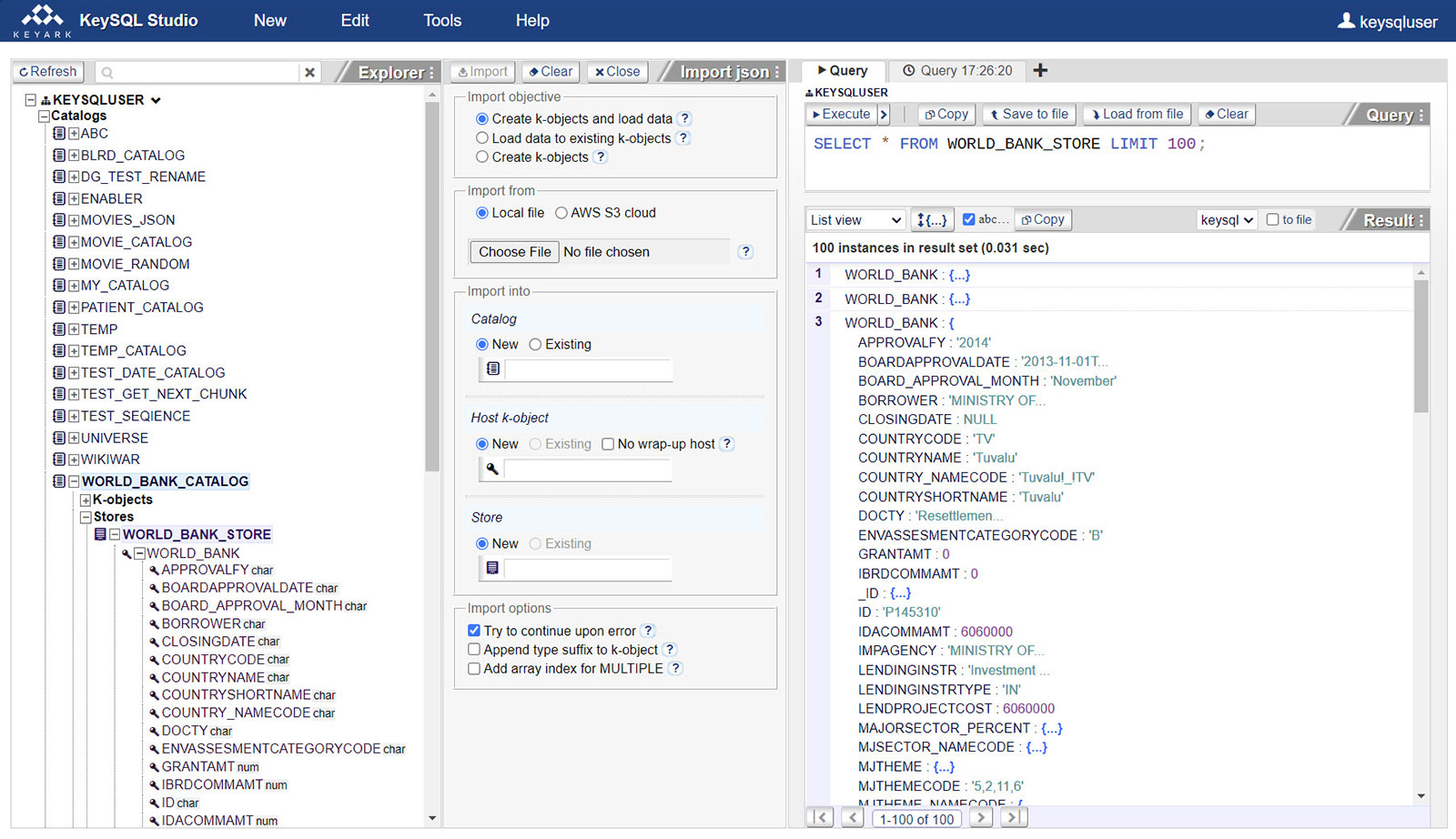Enable the to file checkbox

pyautogui.click(x=1273, y=219)
